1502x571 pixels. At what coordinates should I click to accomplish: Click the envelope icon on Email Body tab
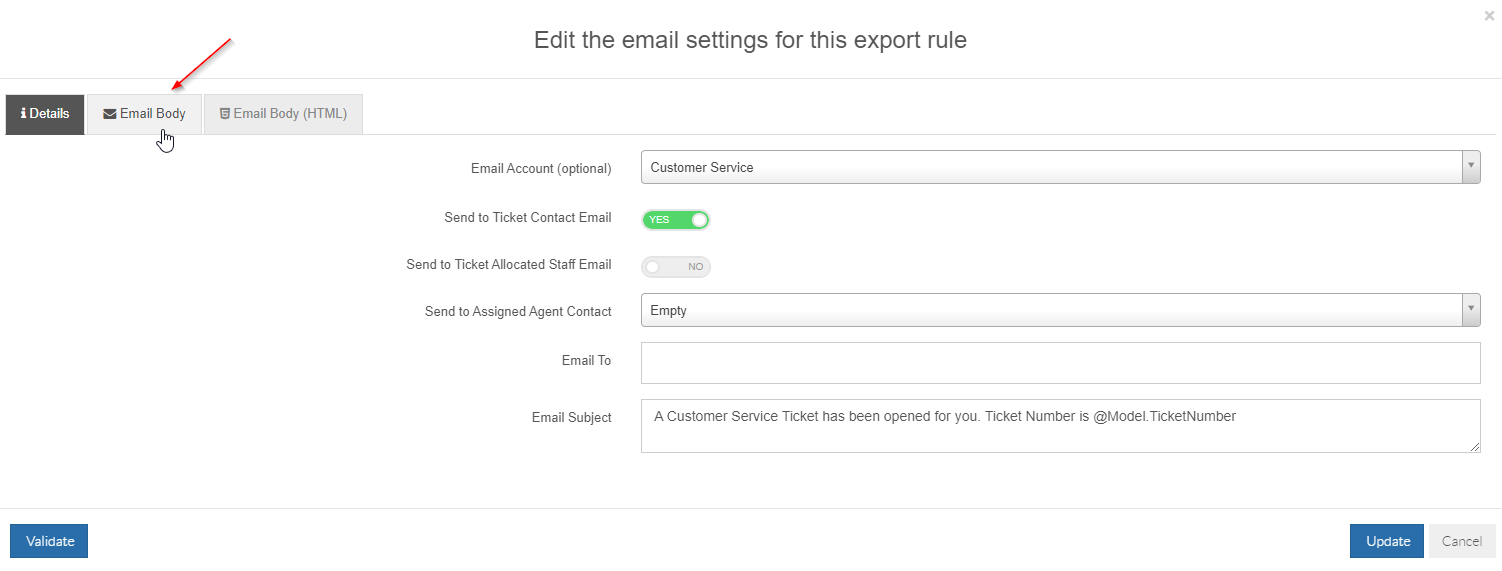point(110,114)
